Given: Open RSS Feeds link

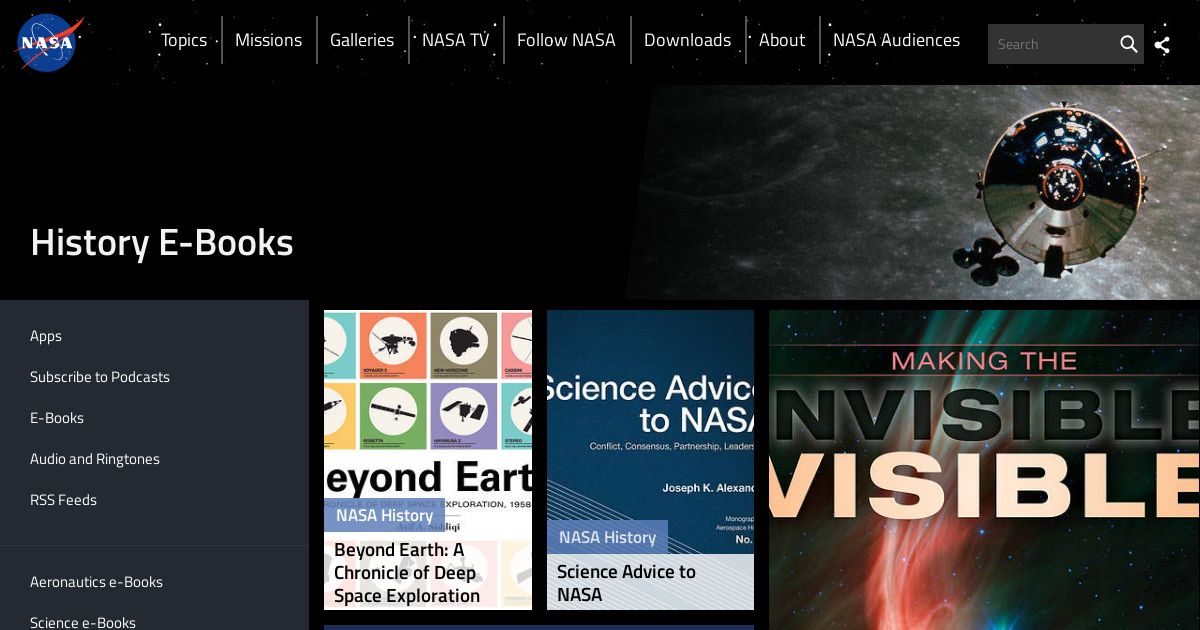Looking at the screenshot, I should pos(63,500).
